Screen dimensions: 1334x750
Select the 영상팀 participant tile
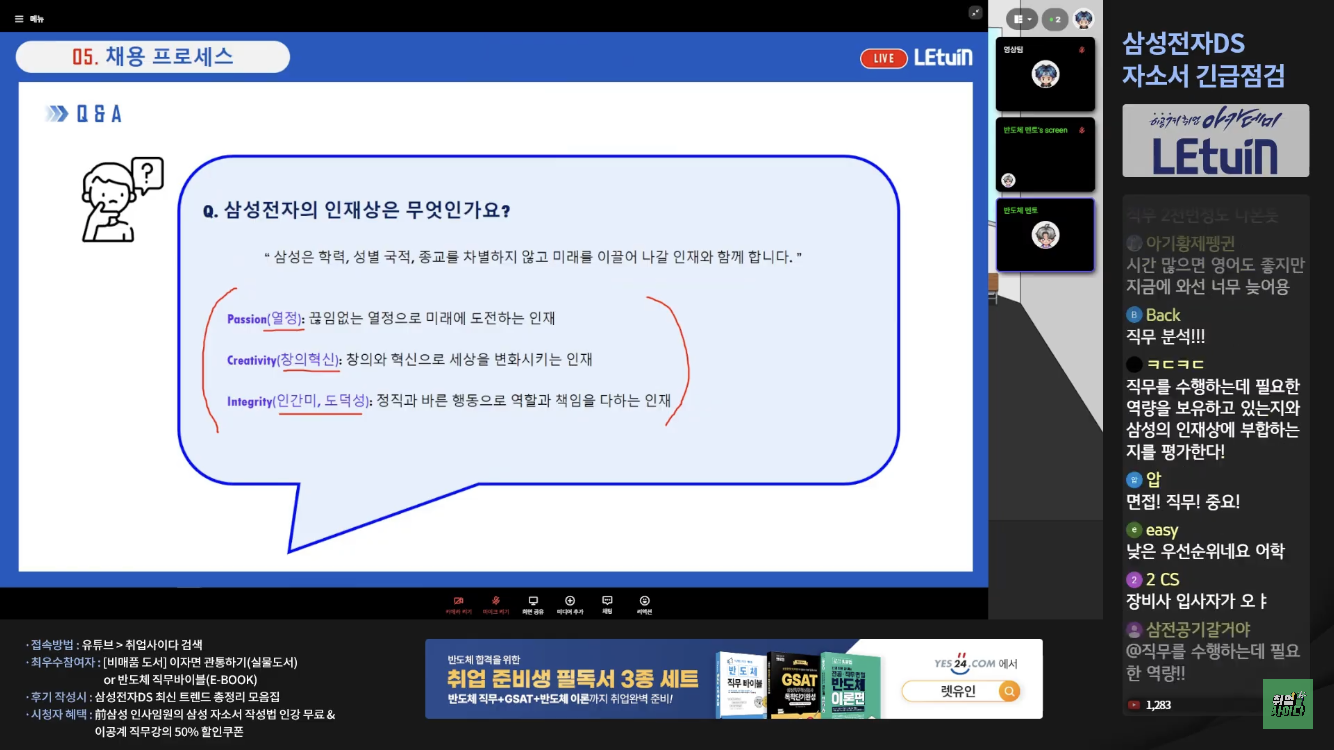tap(1045, 74)
